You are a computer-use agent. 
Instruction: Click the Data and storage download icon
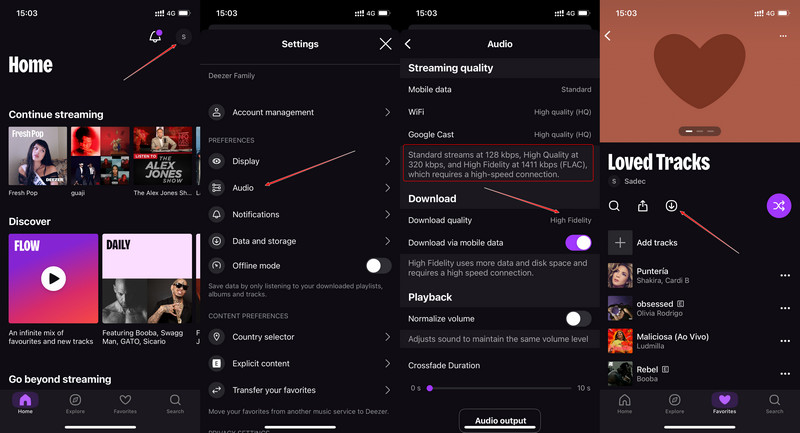(x=217, y=241)
